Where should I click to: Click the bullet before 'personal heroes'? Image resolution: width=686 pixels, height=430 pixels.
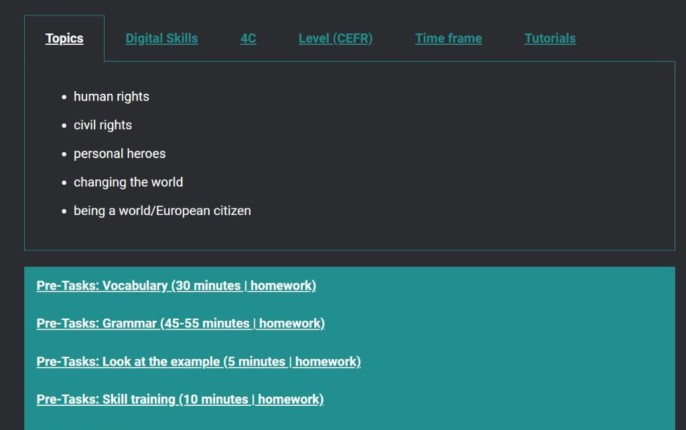coord(64,154)
